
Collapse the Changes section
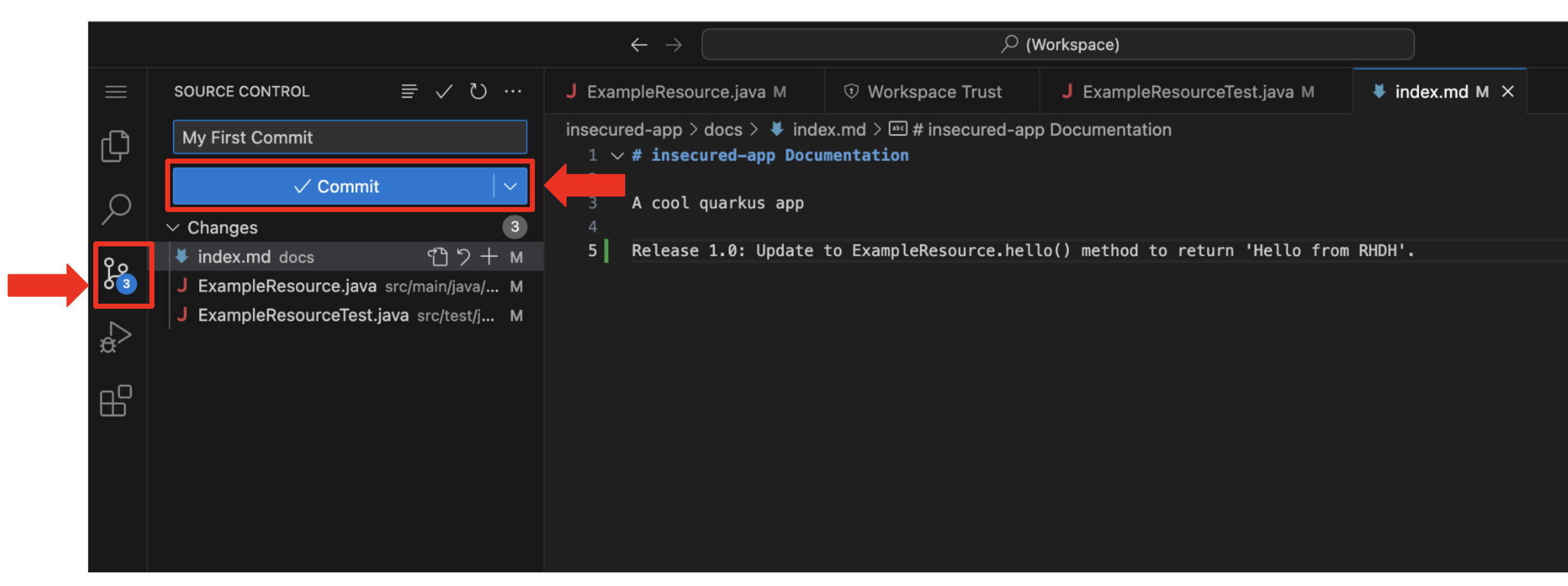[x=173, y=228]
